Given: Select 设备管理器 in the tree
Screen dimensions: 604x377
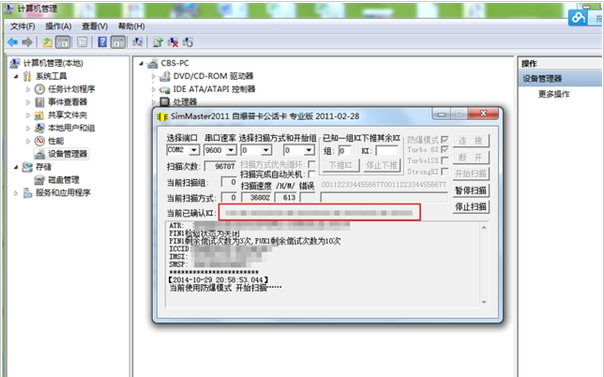Looking at the screenshot, I should coord(67,154).
